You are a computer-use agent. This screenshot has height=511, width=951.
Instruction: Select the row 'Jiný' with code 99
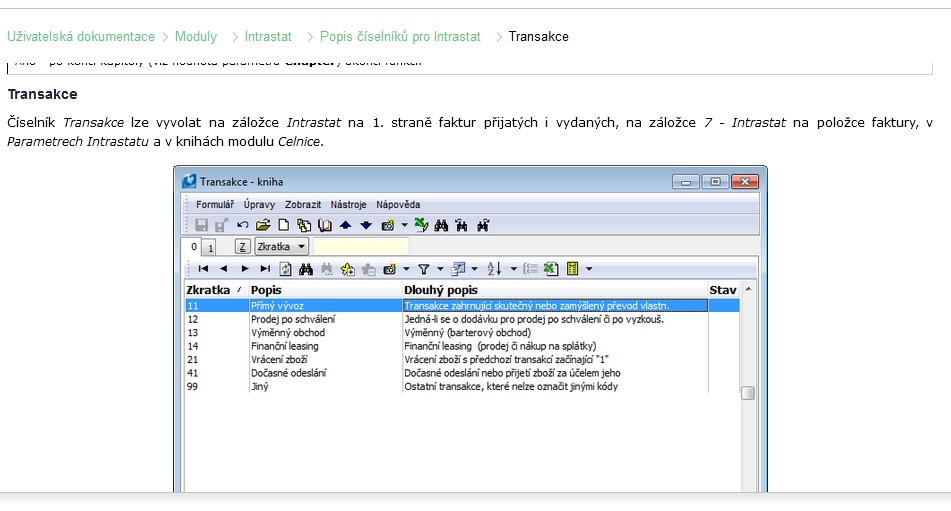[462, 387]
